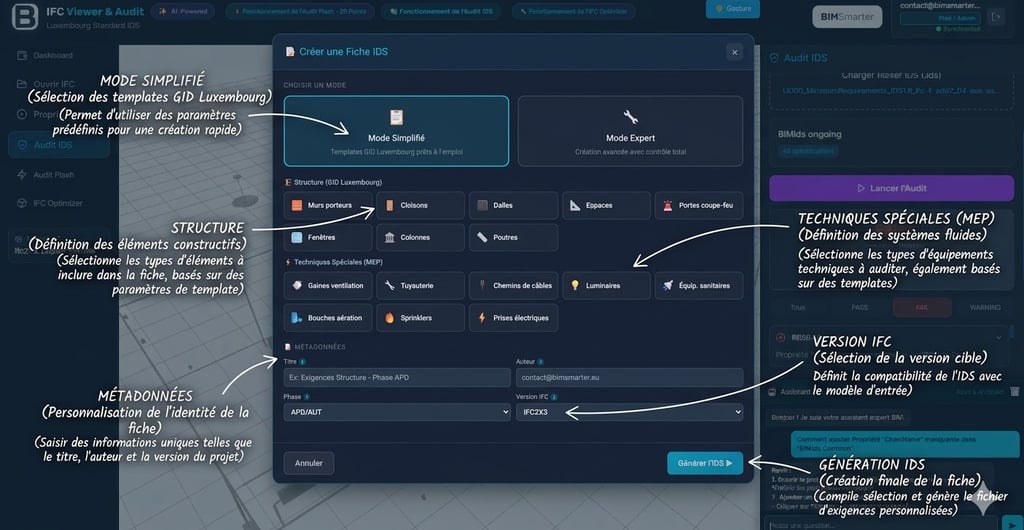The width and height of the screenshot is (1024, 530).
Task: Open Fonctionnement de l'Audit IDS link
Action: click(441, 11)
